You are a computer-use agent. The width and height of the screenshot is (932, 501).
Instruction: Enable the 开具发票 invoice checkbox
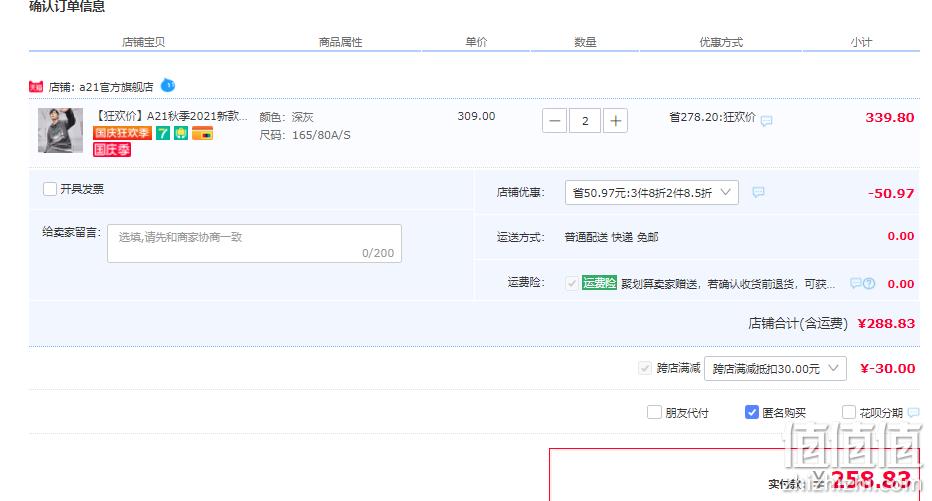click(50, 189)
